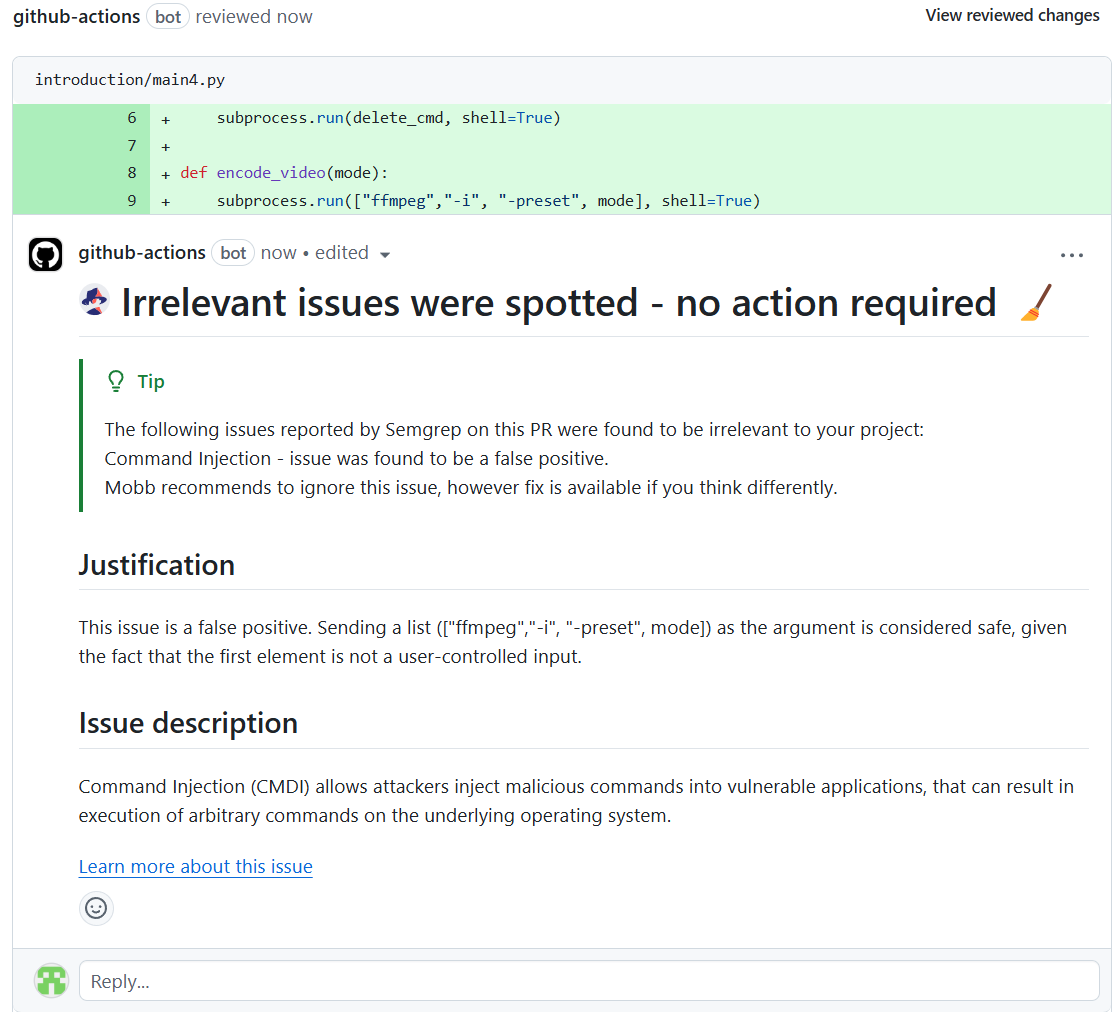
Task: Click the lightbulb Tip icon
Action: click(x=116, y=382)
